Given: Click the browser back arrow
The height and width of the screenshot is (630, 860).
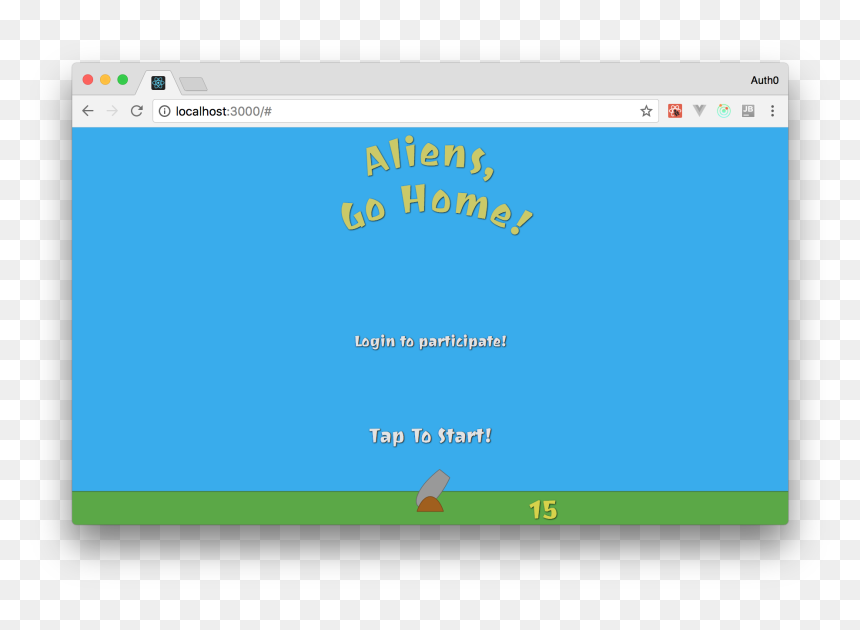Looking at the screenshot, I should point(88,111).
